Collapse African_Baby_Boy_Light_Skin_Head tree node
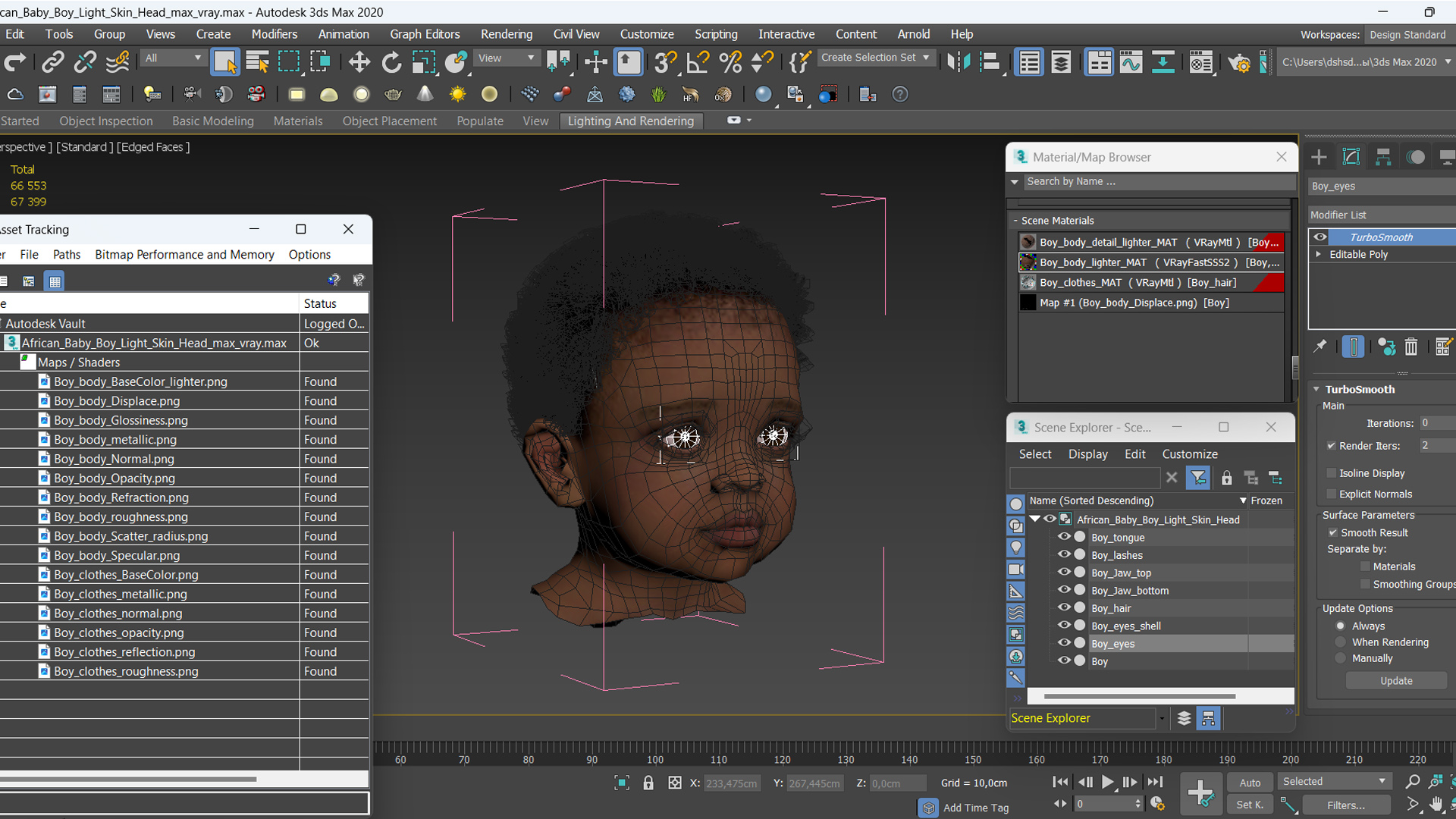 coord(1035,519)
